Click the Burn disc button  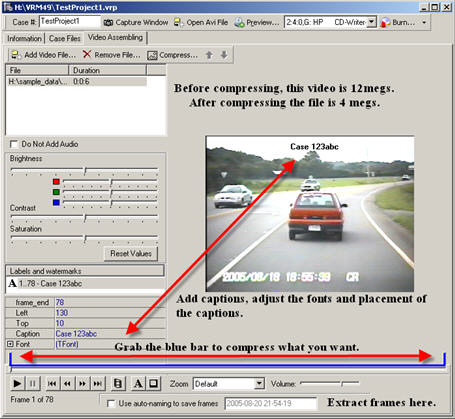[x=398, y=22]
